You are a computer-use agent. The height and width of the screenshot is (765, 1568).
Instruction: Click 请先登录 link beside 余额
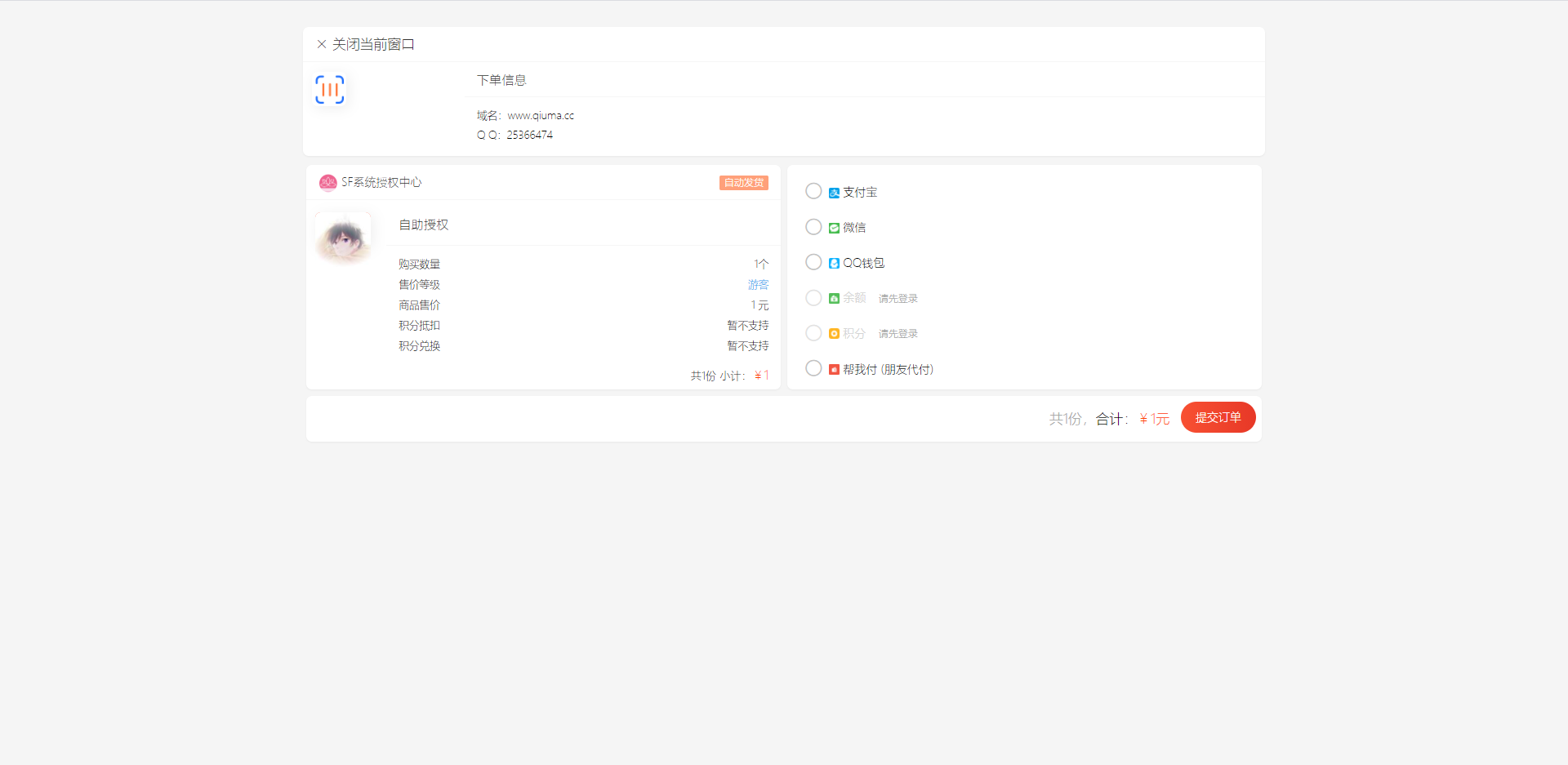pos(898,299)
